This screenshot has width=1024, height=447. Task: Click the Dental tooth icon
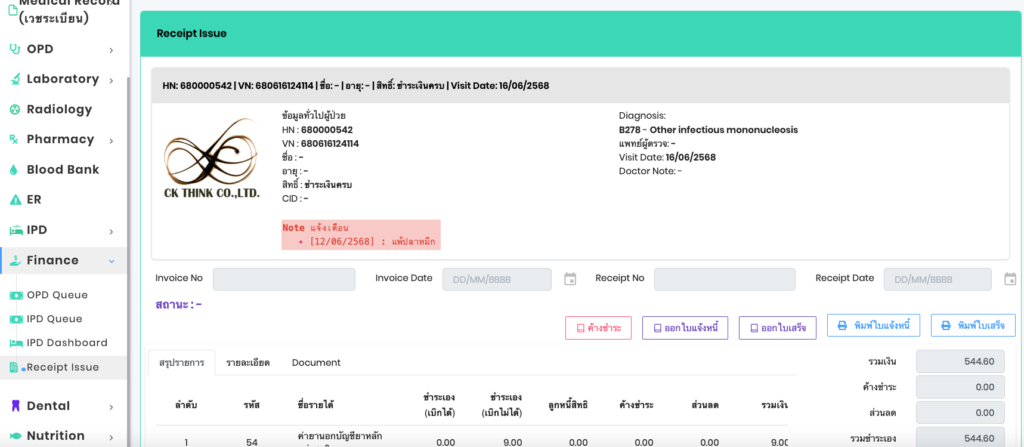tap(14, 406)
